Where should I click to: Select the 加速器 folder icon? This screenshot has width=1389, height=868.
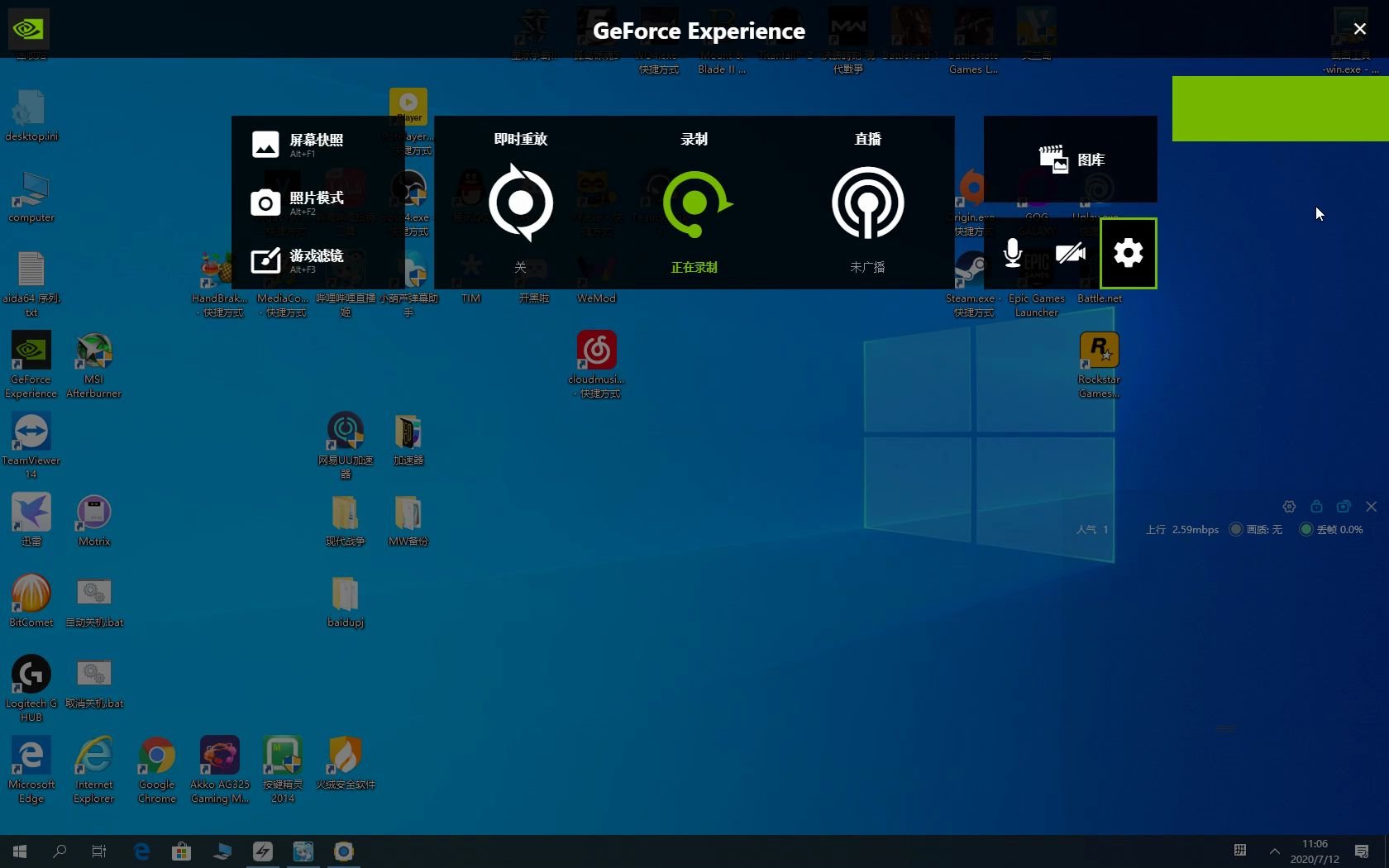pyautogui.click(x=408, y=439)
